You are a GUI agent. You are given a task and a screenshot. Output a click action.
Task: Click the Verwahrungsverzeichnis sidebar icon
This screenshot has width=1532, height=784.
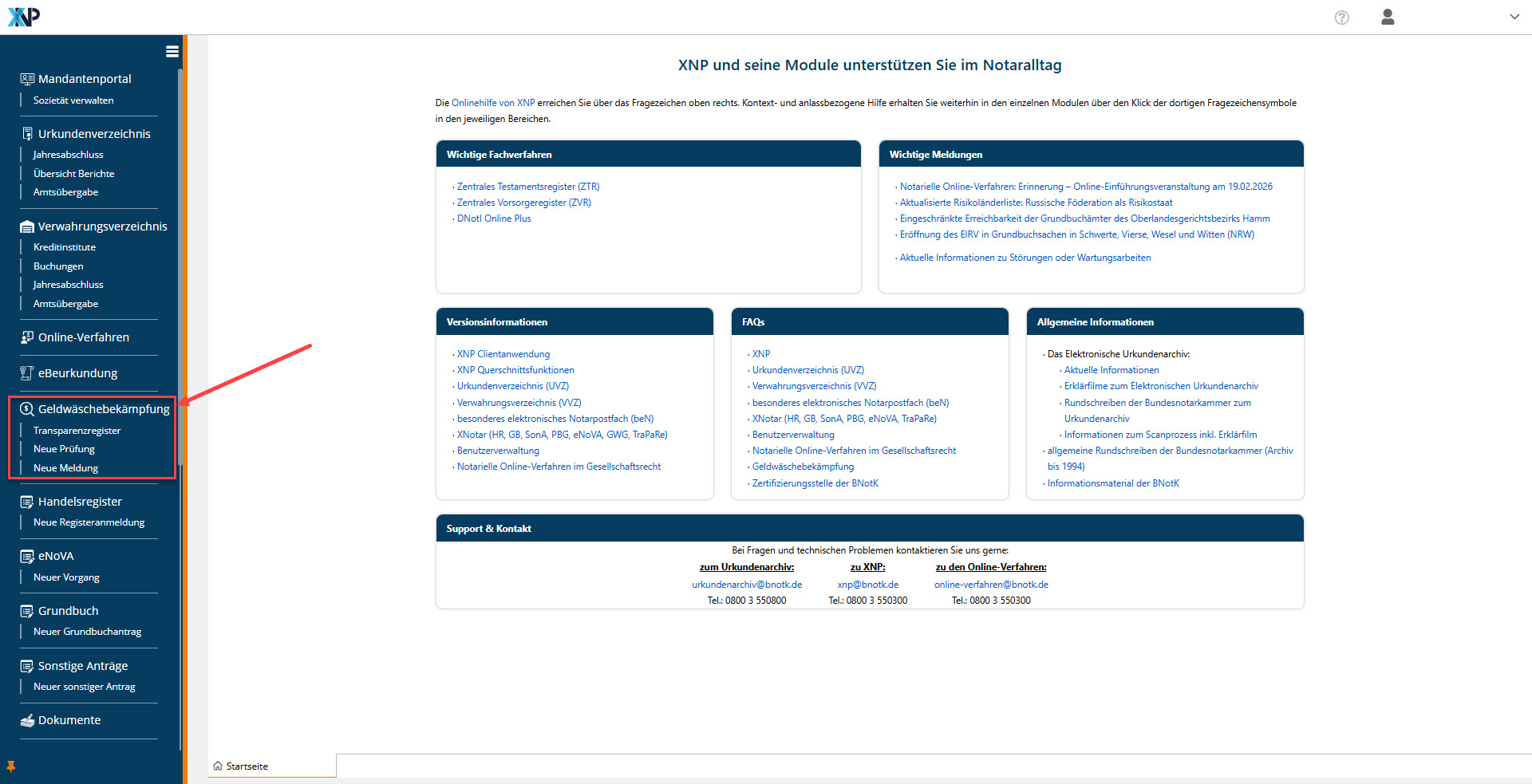click(x=27, y=227)
